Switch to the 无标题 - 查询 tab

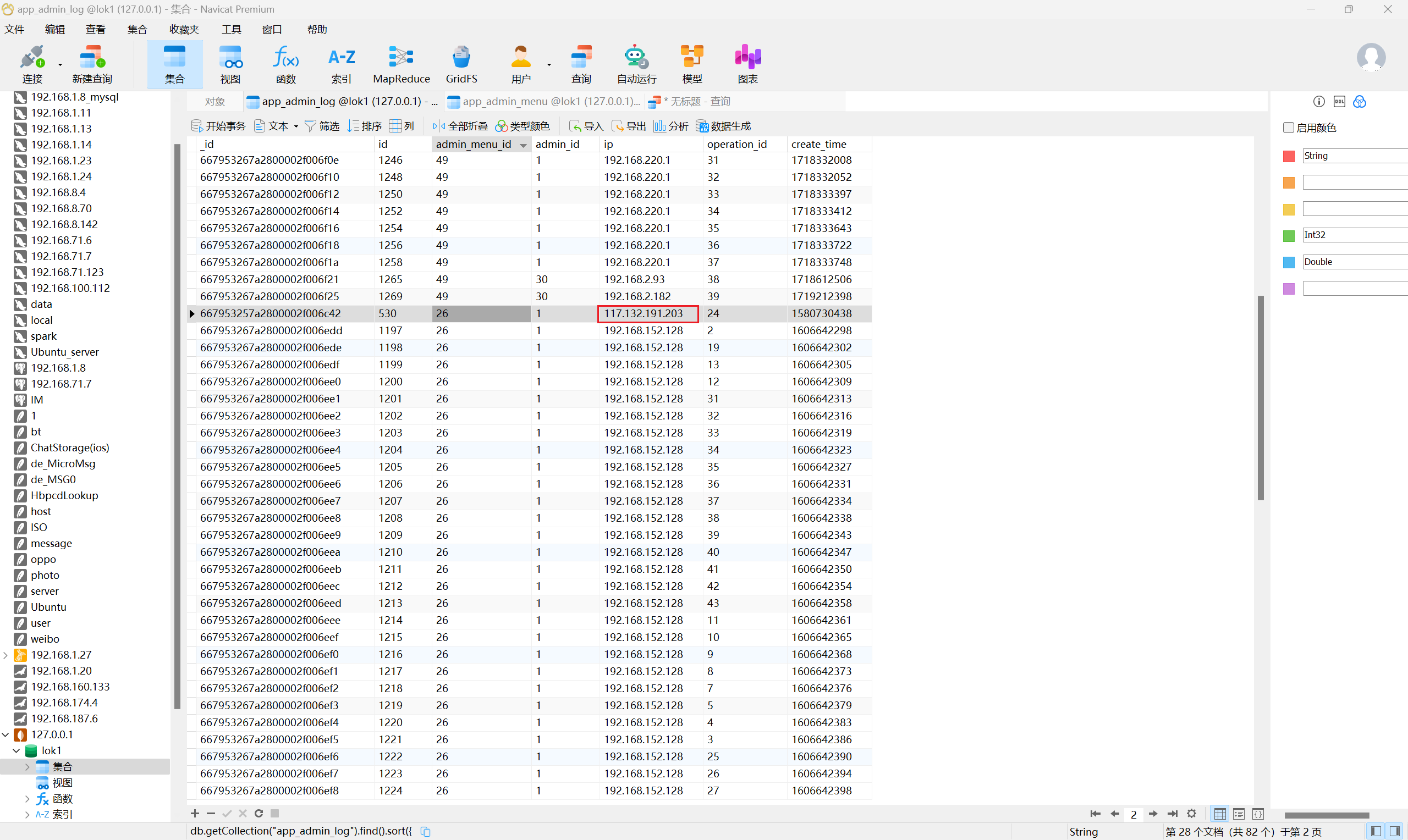[x=690, y=101]
